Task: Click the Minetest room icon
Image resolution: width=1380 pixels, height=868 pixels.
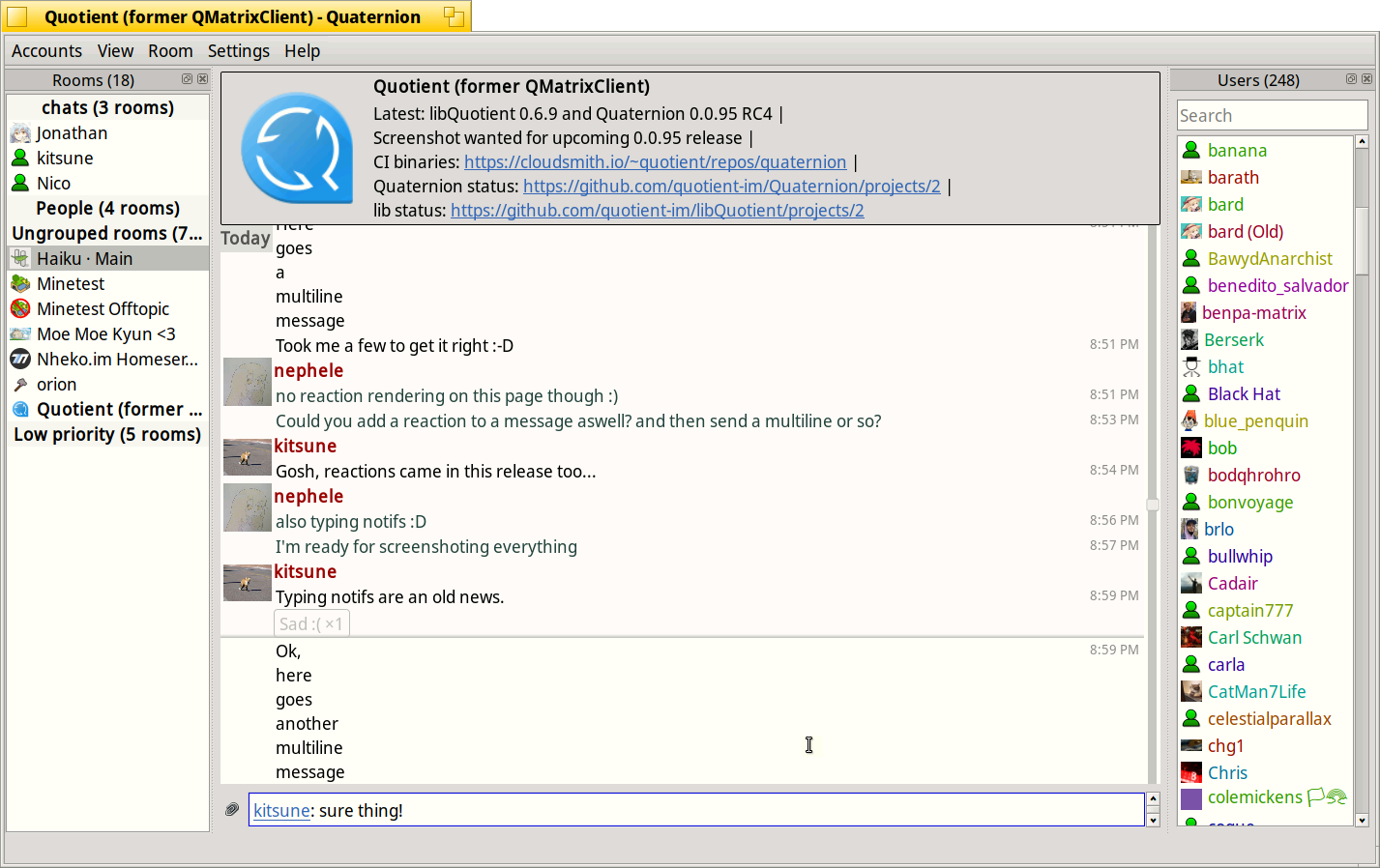Action: 20,284
